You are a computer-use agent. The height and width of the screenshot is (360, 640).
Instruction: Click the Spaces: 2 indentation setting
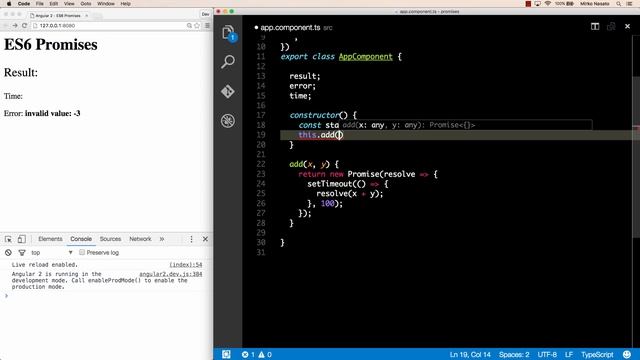pos(514,354)
